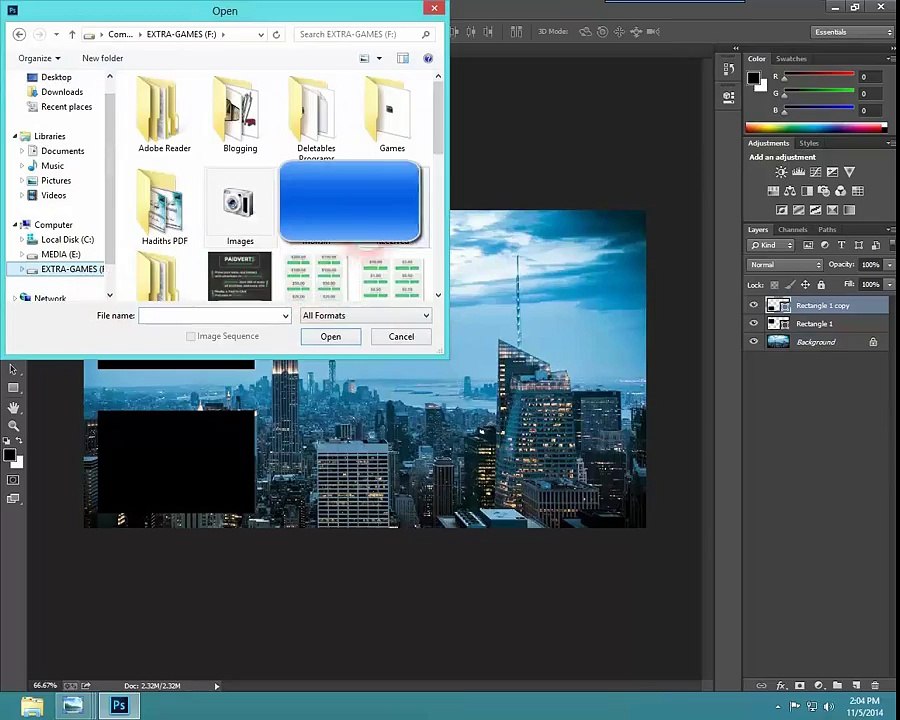Select the Path Selection arrow tool
This screenshot has height=720, width=900.
click(x=13, y=370)
